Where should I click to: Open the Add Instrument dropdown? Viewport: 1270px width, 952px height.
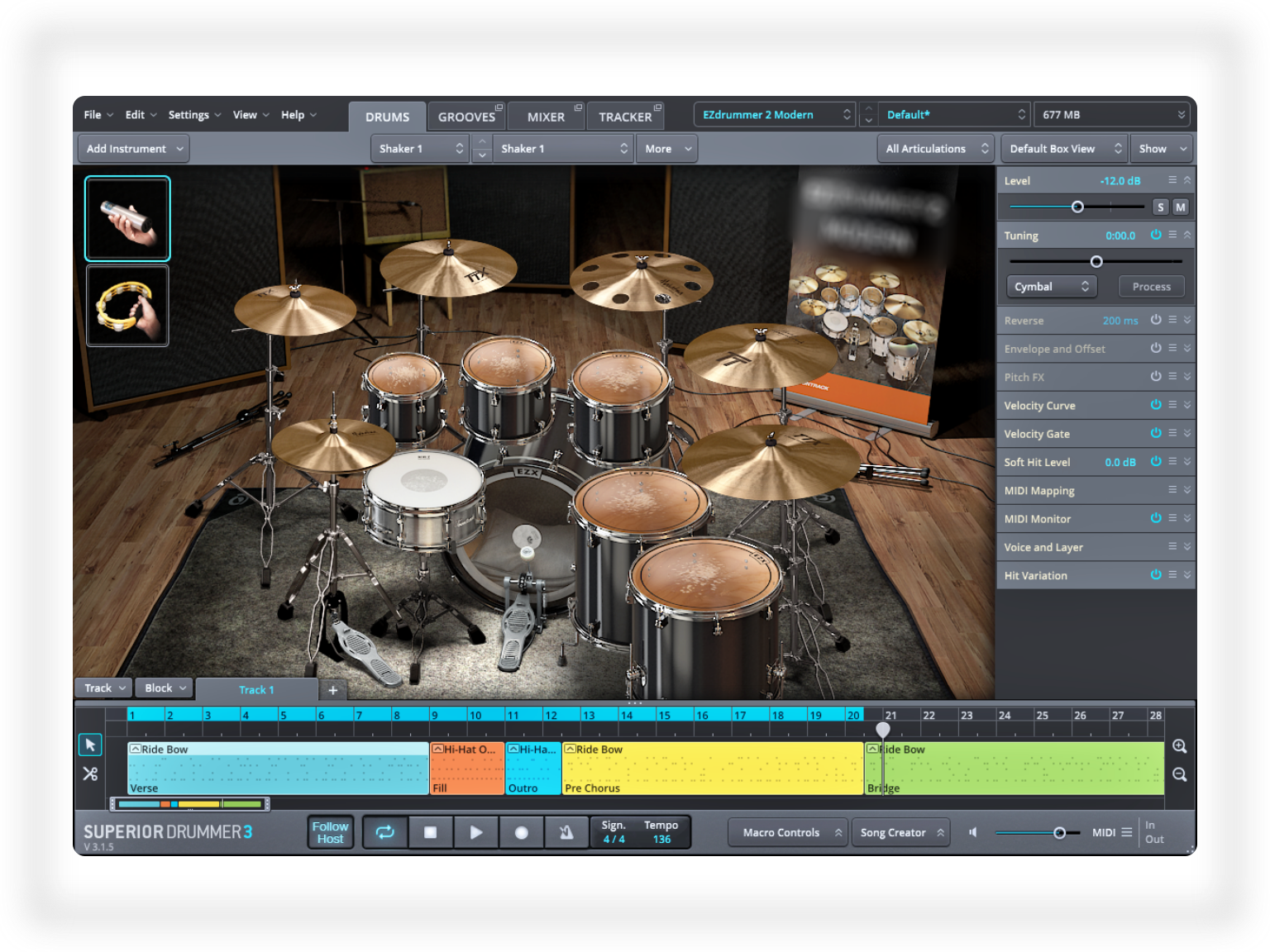pyautogui.click(x=134, y=149)
